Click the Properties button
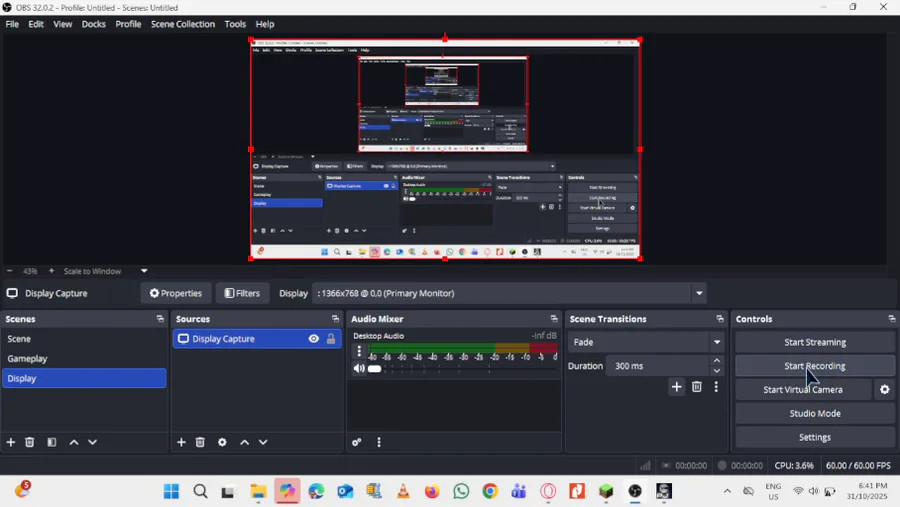The image size is (900, 507). [176, 293]
